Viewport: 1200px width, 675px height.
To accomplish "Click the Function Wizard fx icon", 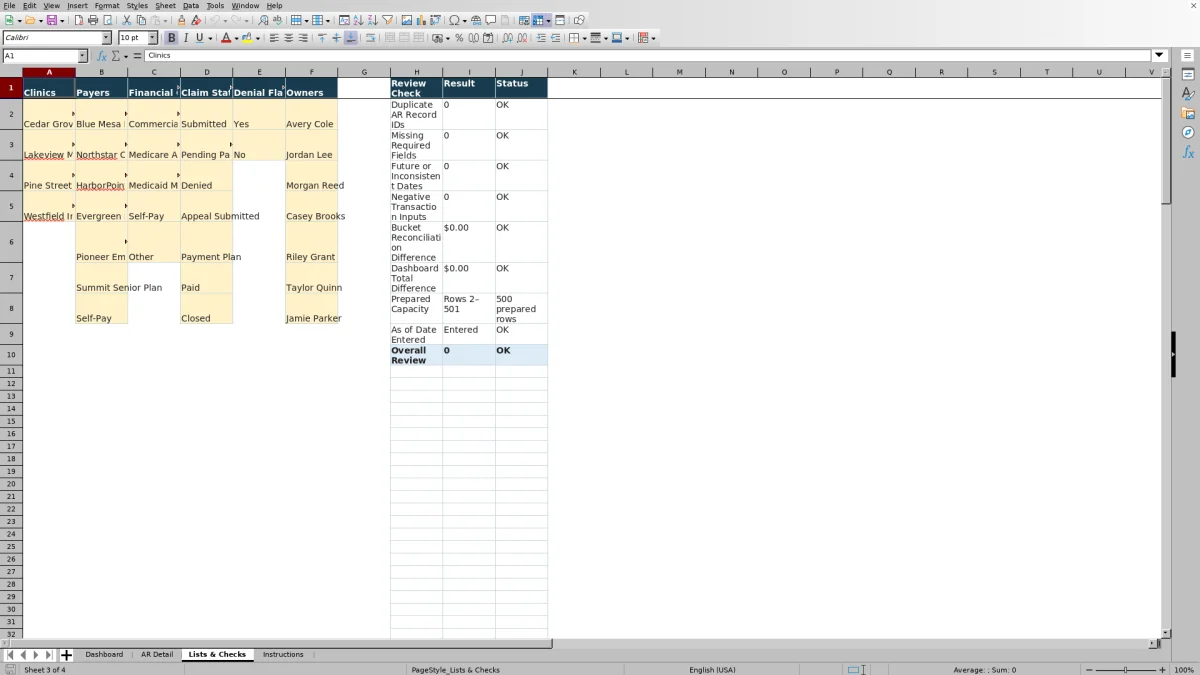I will [x=102, y=56].
